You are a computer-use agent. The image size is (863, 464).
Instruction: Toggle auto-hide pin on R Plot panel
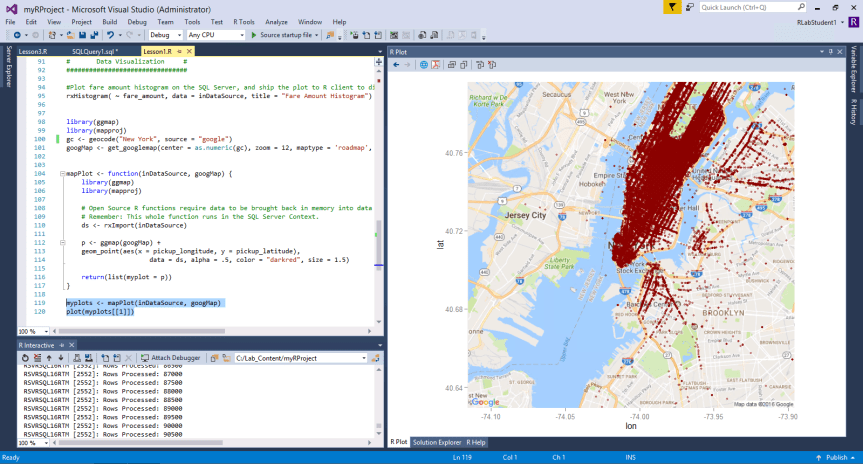(x=831, y=52)
